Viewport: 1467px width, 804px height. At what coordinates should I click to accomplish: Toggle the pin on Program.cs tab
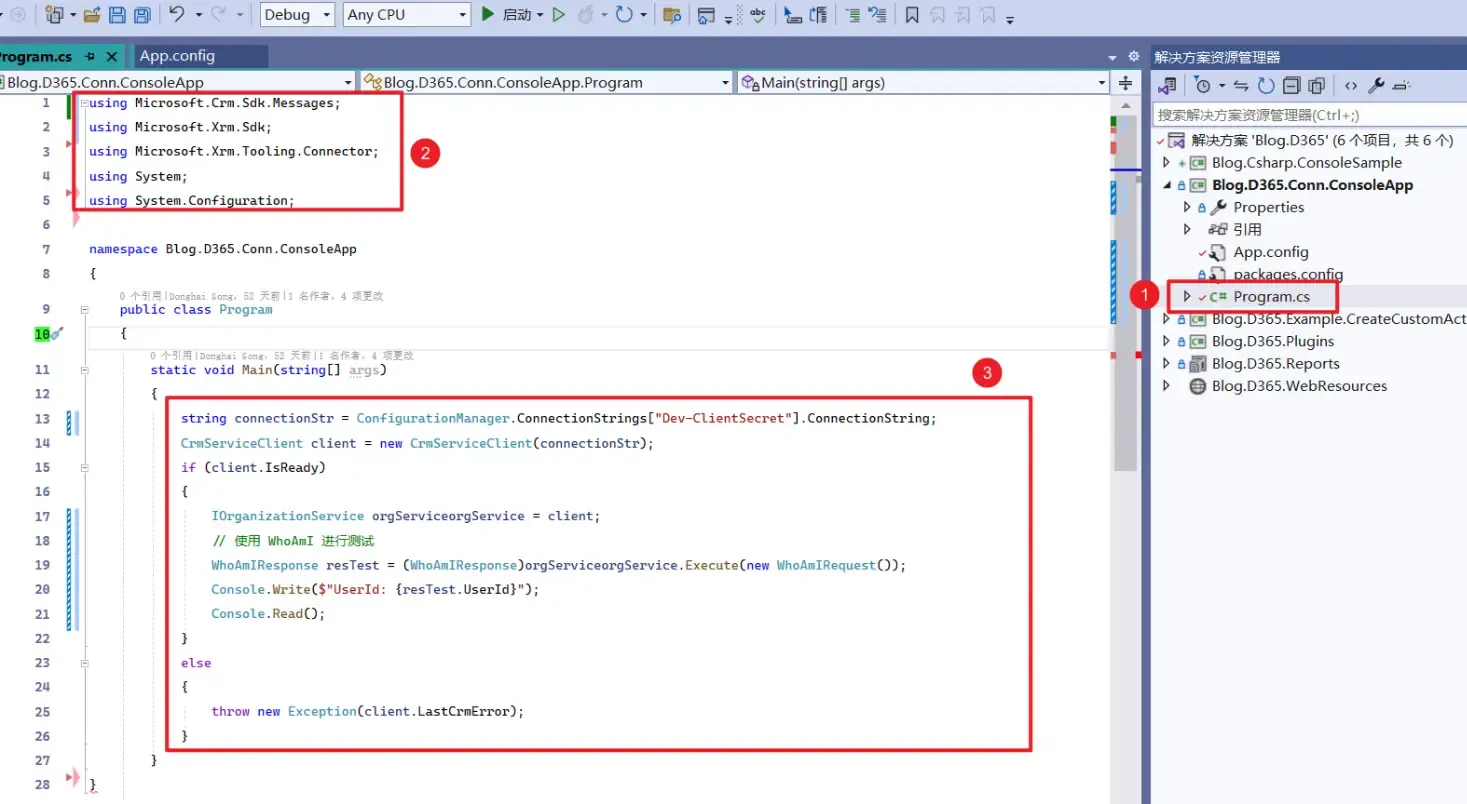[90, 57]
